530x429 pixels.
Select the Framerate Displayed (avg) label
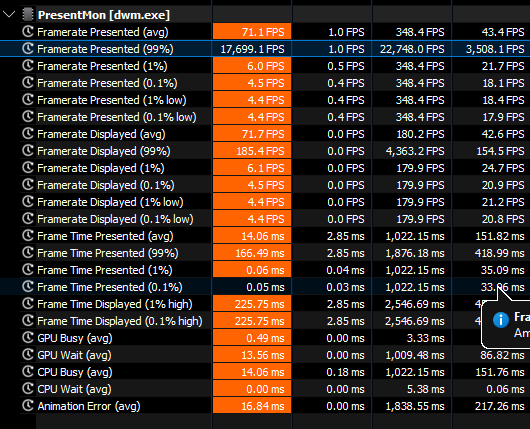coord(101,134)
